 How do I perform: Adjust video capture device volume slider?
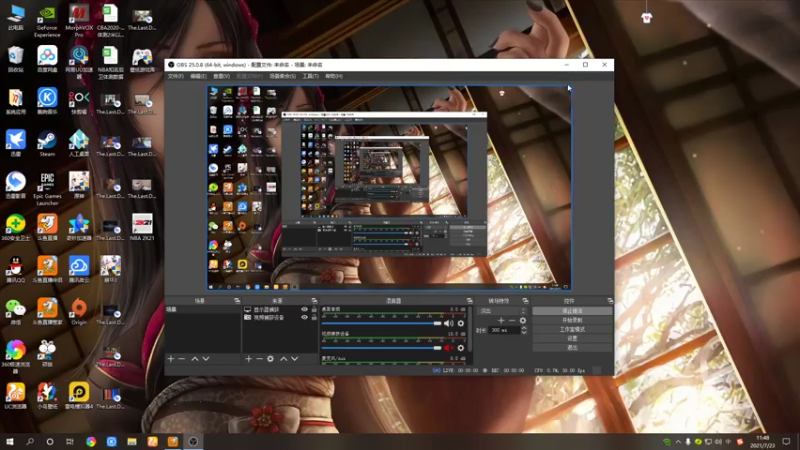pyautogui.click(x=381, y=348)
